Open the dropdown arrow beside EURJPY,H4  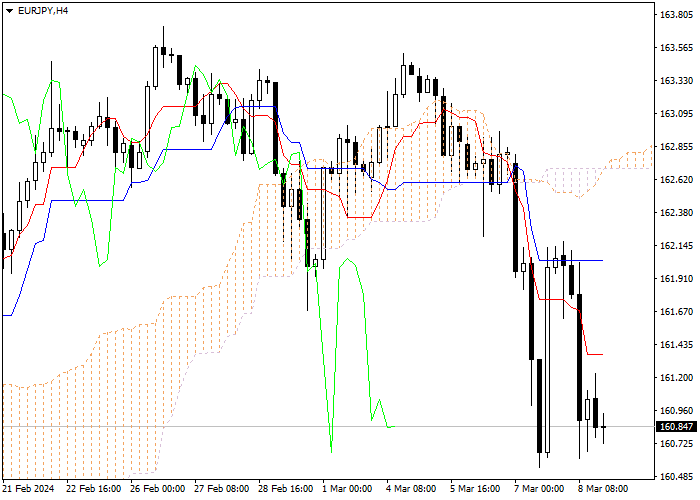pos(9,11)
